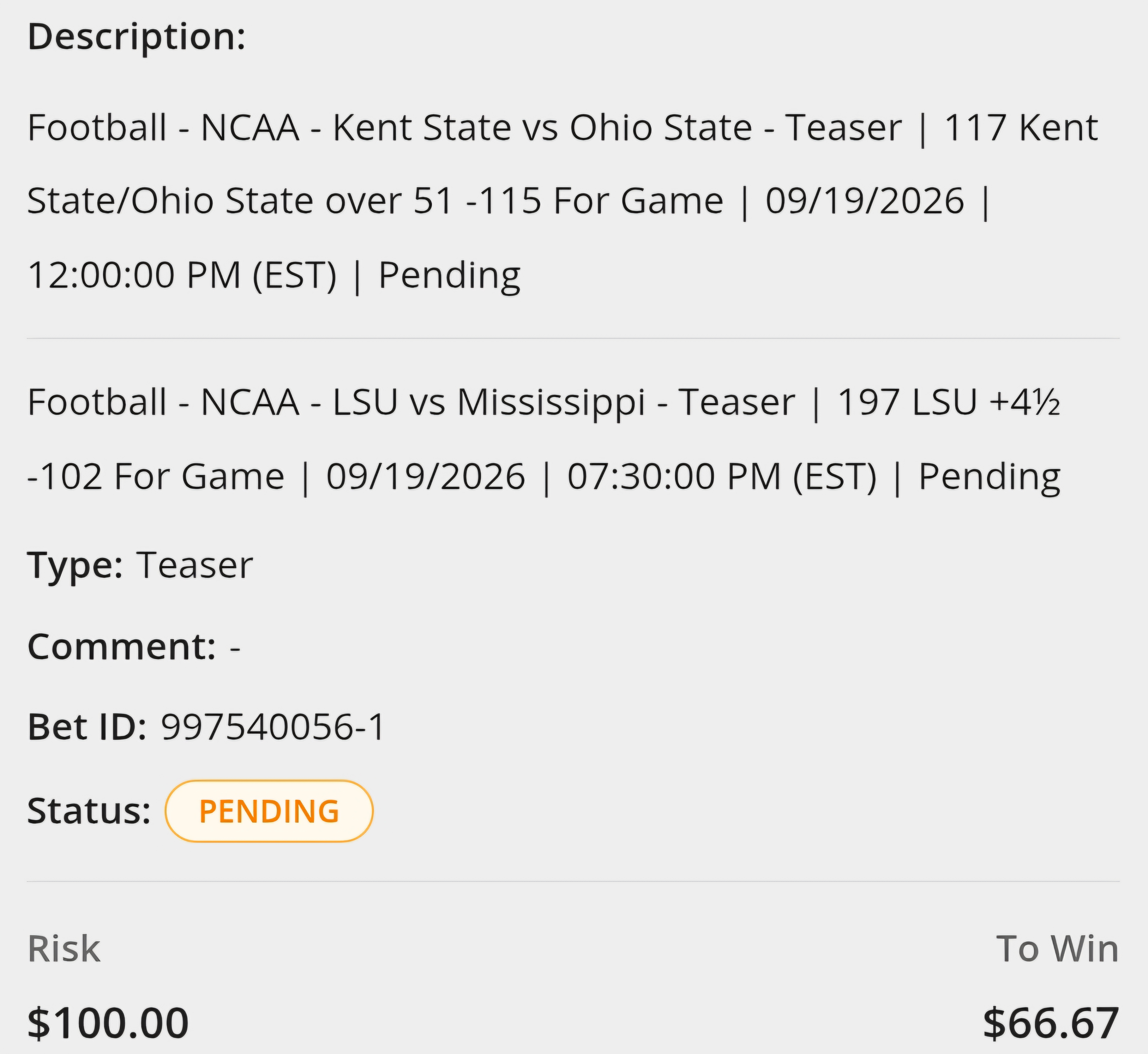Click Pending text after first leg time
The width and height of the screenshot is (1148, 1054).
point(450,275)
